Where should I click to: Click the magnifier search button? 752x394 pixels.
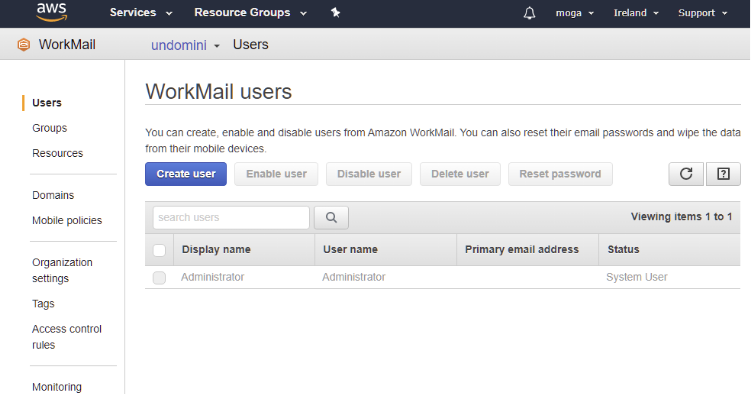pyautogui.click(x=331, y=218)
